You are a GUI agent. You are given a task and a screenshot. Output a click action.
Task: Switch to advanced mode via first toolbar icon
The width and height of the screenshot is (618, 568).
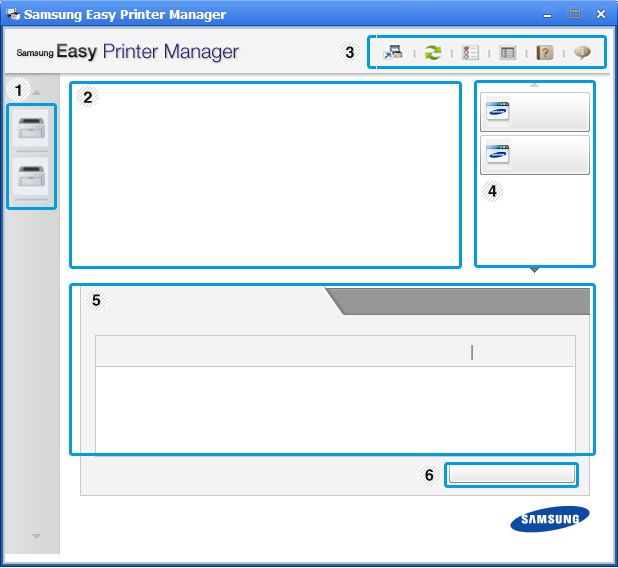393,53
